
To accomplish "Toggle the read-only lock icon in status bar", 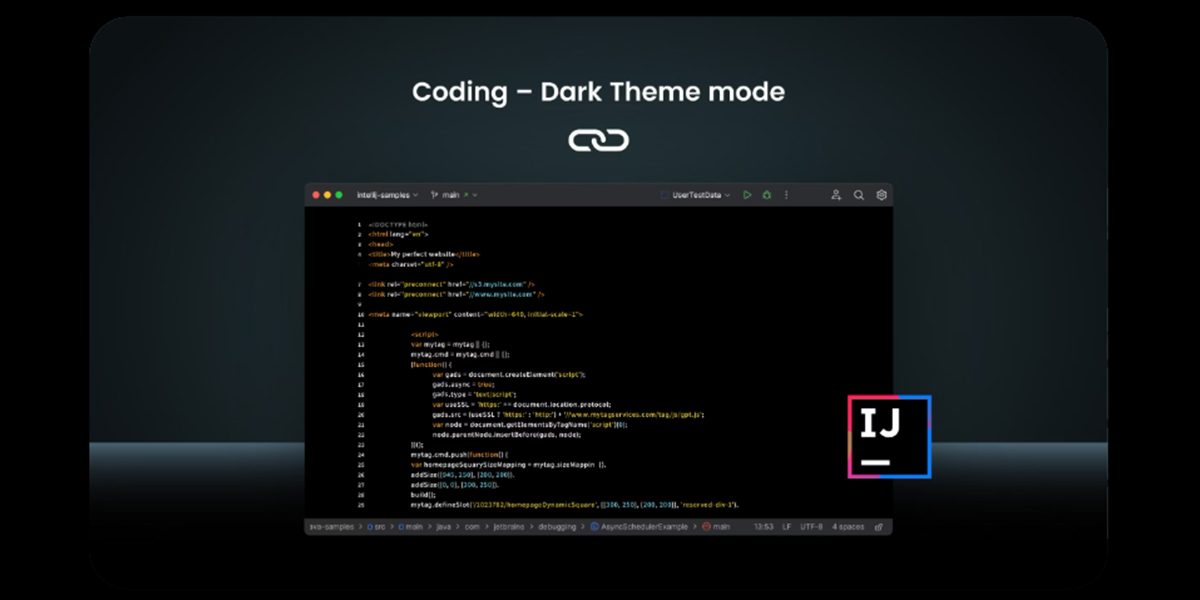I will point(879,526).
